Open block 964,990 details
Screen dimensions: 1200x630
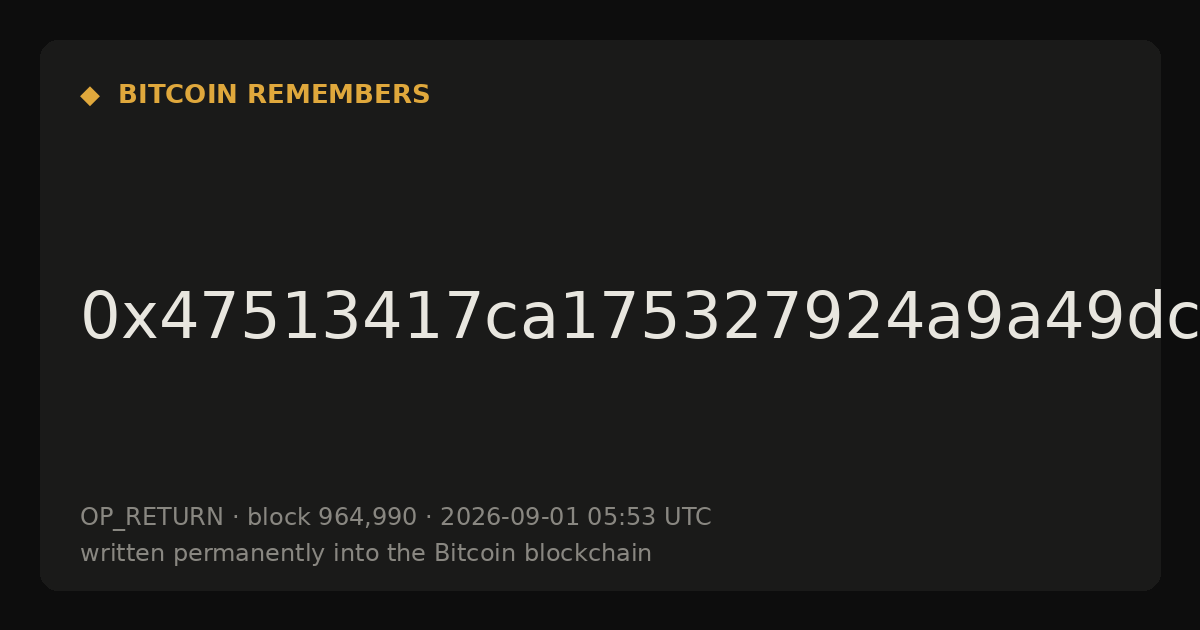tap(332, 518)
